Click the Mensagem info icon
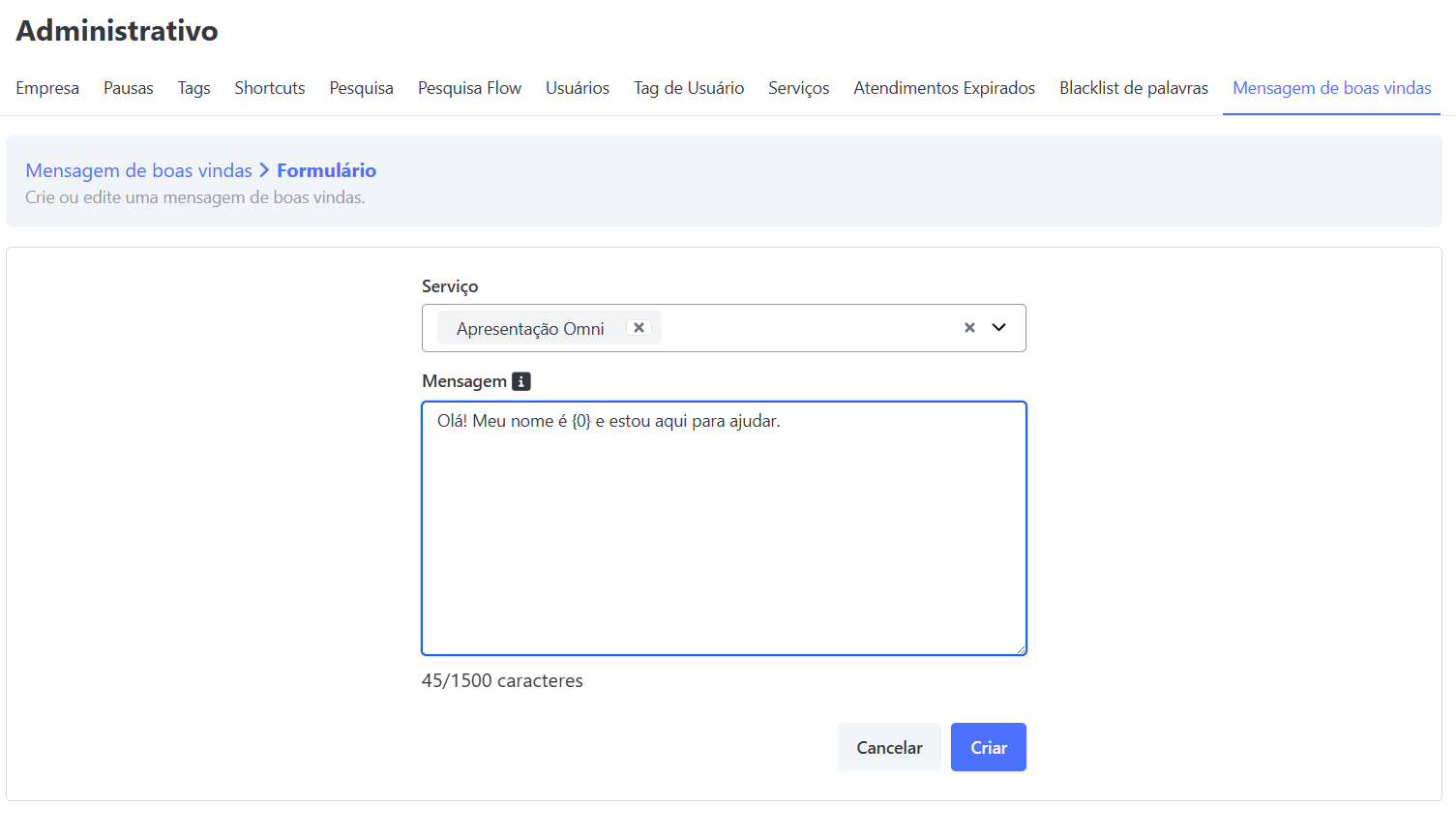1456x837 pixels. tap(521, 381)
